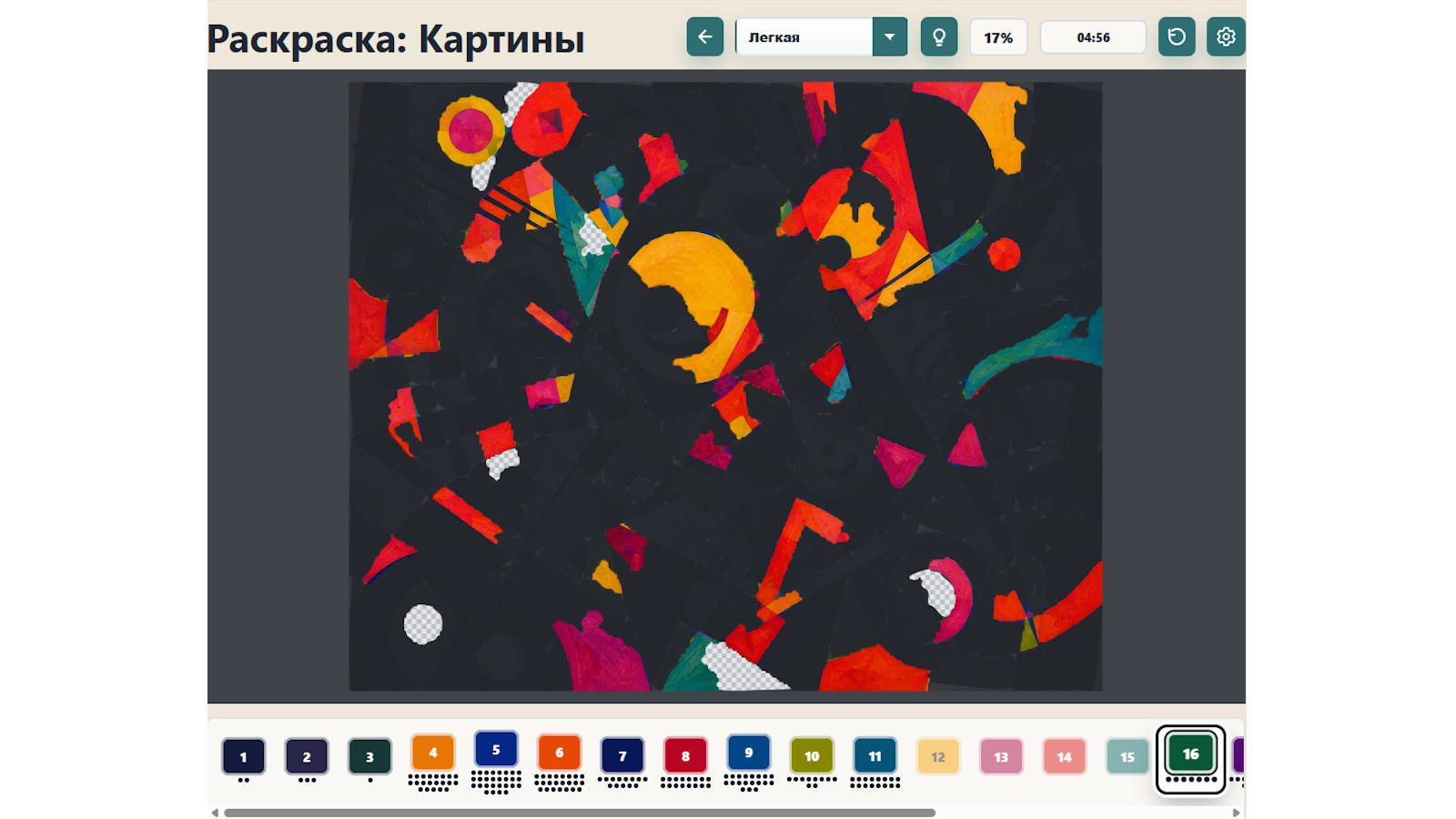Click the palette horizontal scrollbar thumb
Screen dimensions: 1456x819
[580, 813]
